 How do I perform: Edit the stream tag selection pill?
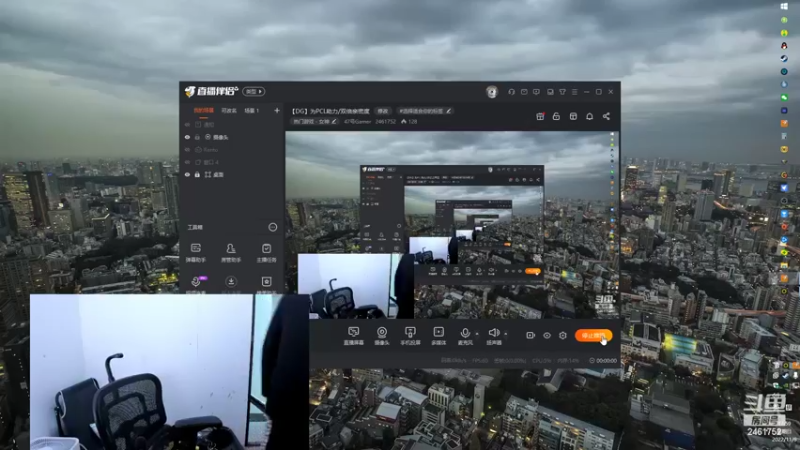pos(424,111)
